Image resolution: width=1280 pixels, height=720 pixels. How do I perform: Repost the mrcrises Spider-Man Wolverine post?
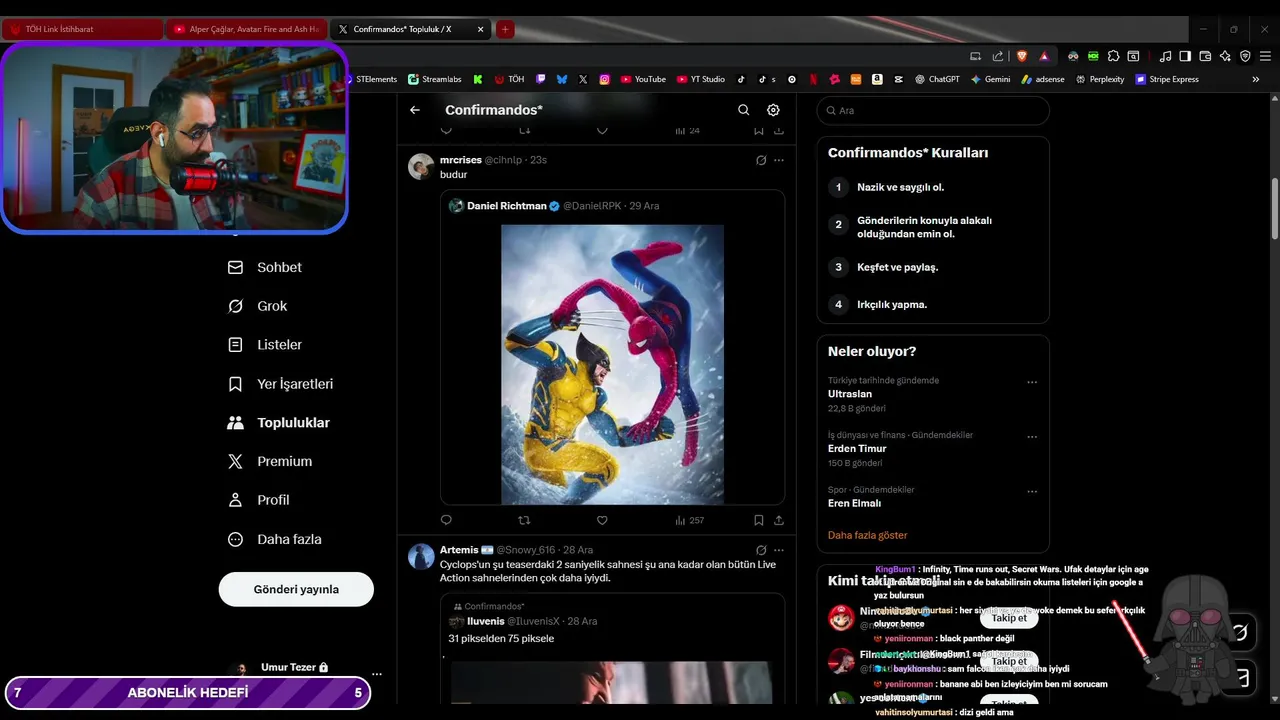pyautogui.click(x=524, y=520)
